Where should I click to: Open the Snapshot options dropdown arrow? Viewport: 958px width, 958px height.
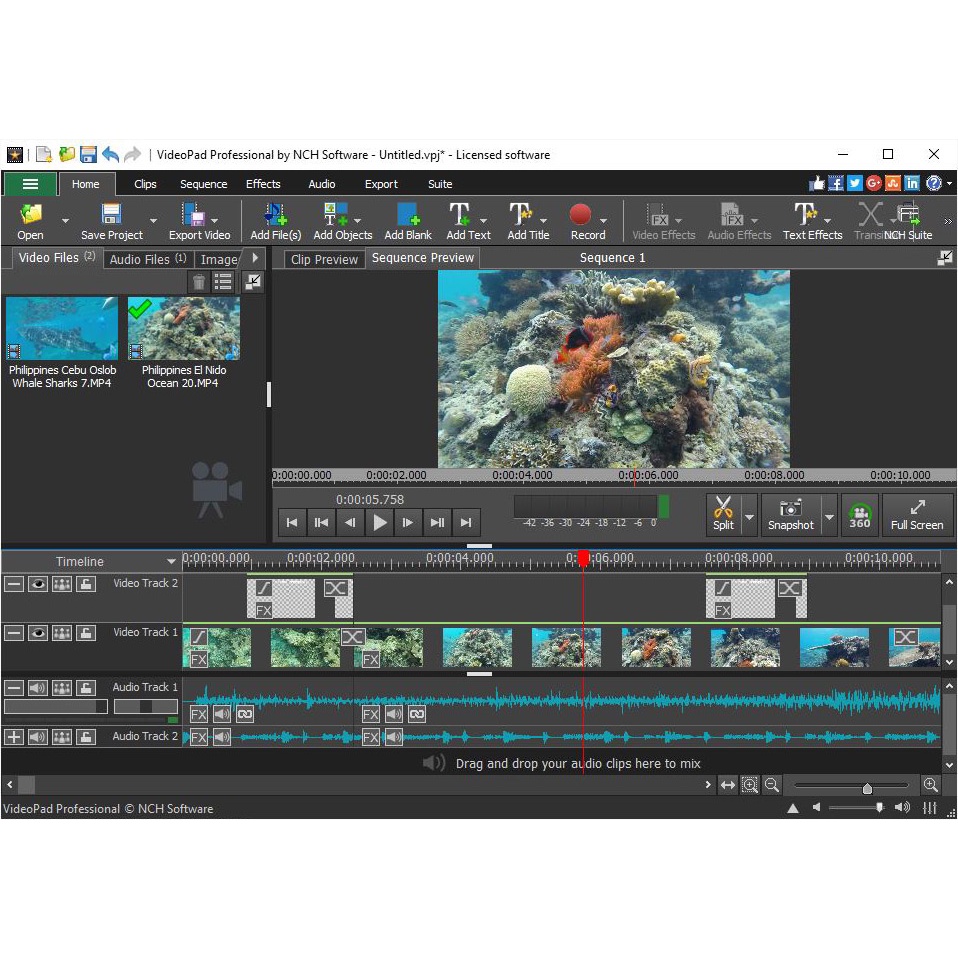829,516
